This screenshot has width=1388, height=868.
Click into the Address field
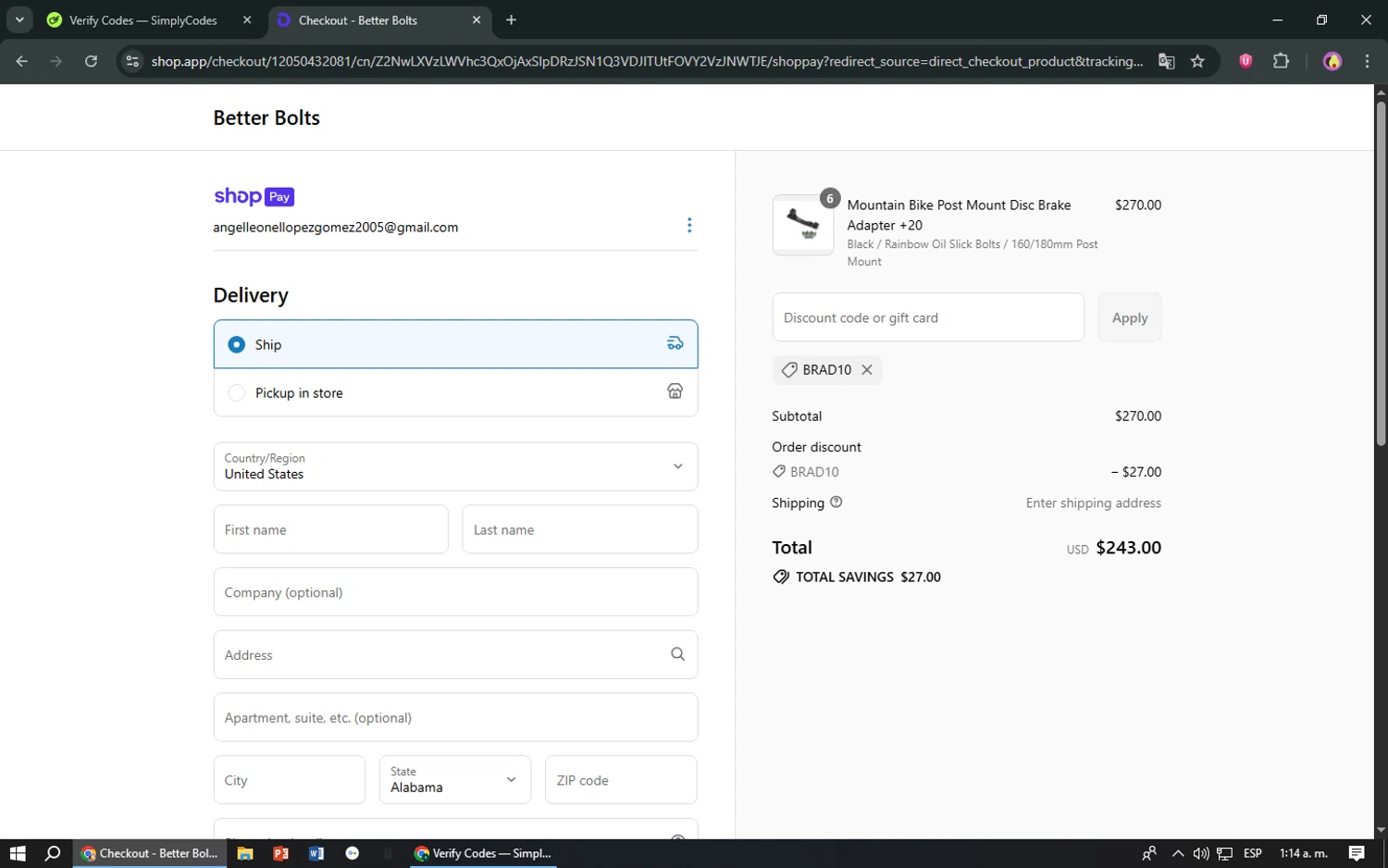(455, 654)
